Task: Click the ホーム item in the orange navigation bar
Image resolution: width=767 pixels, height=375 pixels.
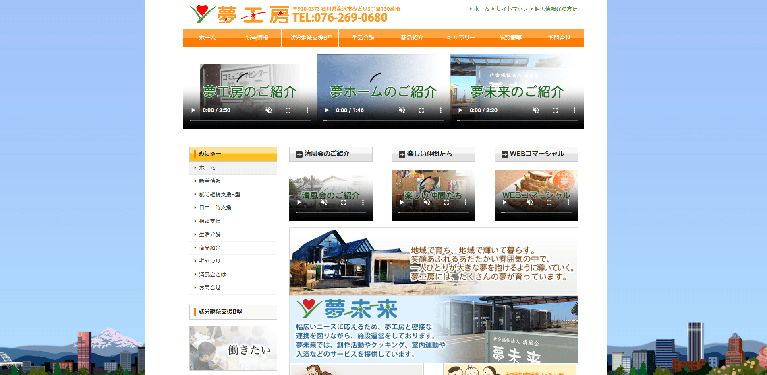Action: pos(207,38)
